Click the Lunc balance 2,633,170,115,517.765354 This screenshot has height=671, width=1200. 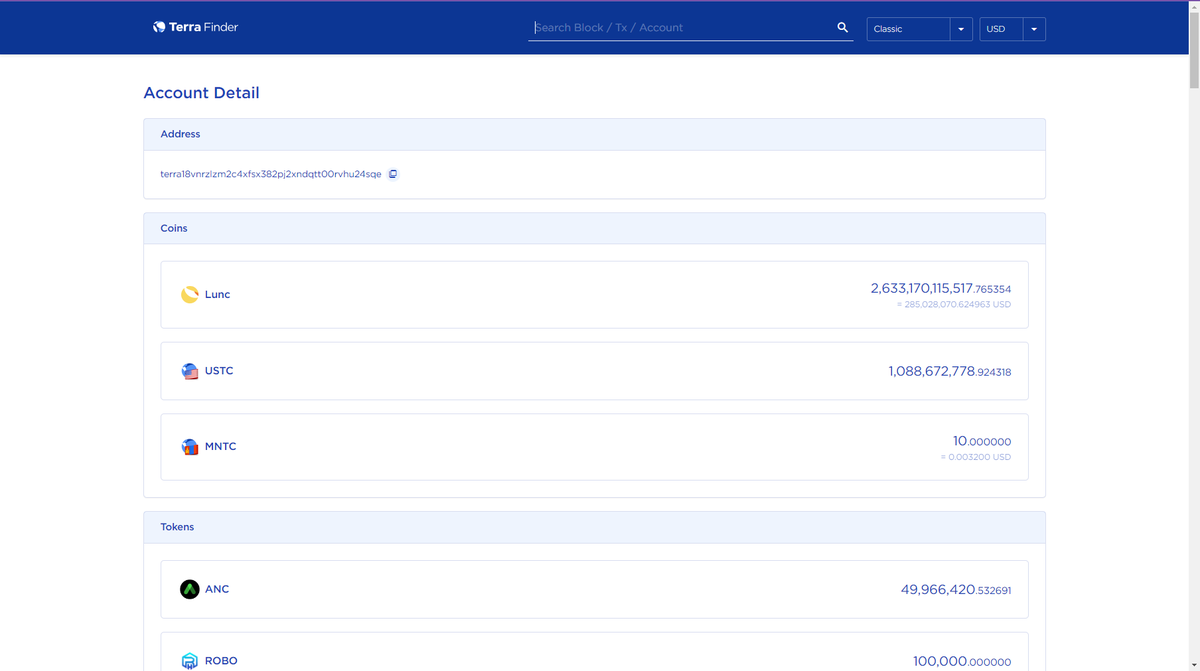(940, 288)
